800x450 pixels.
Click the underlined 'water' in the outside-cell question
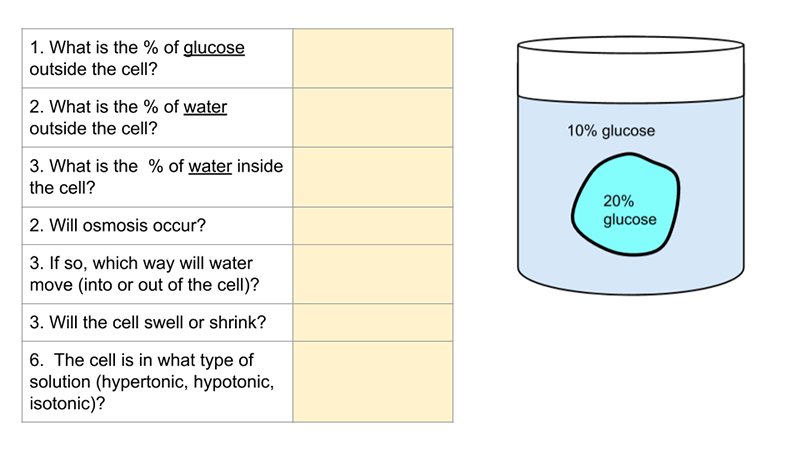(x=205, y=107)
